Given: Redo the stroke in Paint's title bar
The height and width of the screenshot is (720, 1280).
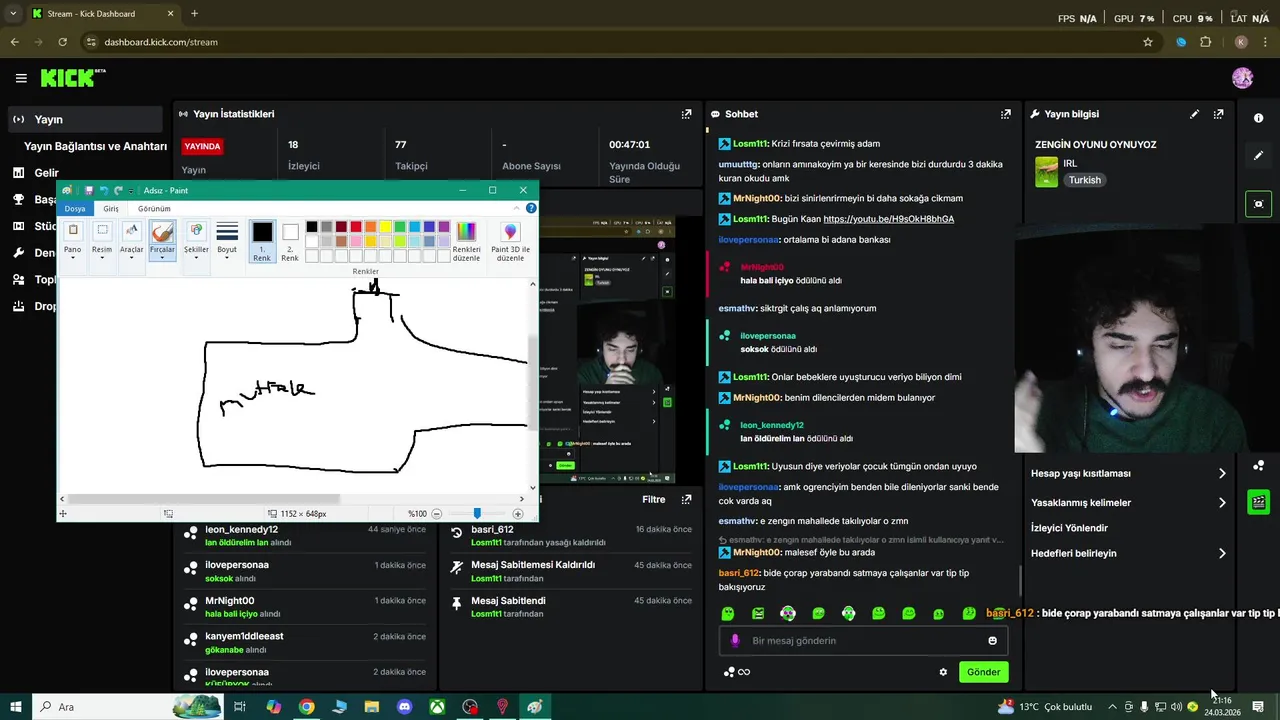Looking at the screenshot, I should click(x=118, y=190).
